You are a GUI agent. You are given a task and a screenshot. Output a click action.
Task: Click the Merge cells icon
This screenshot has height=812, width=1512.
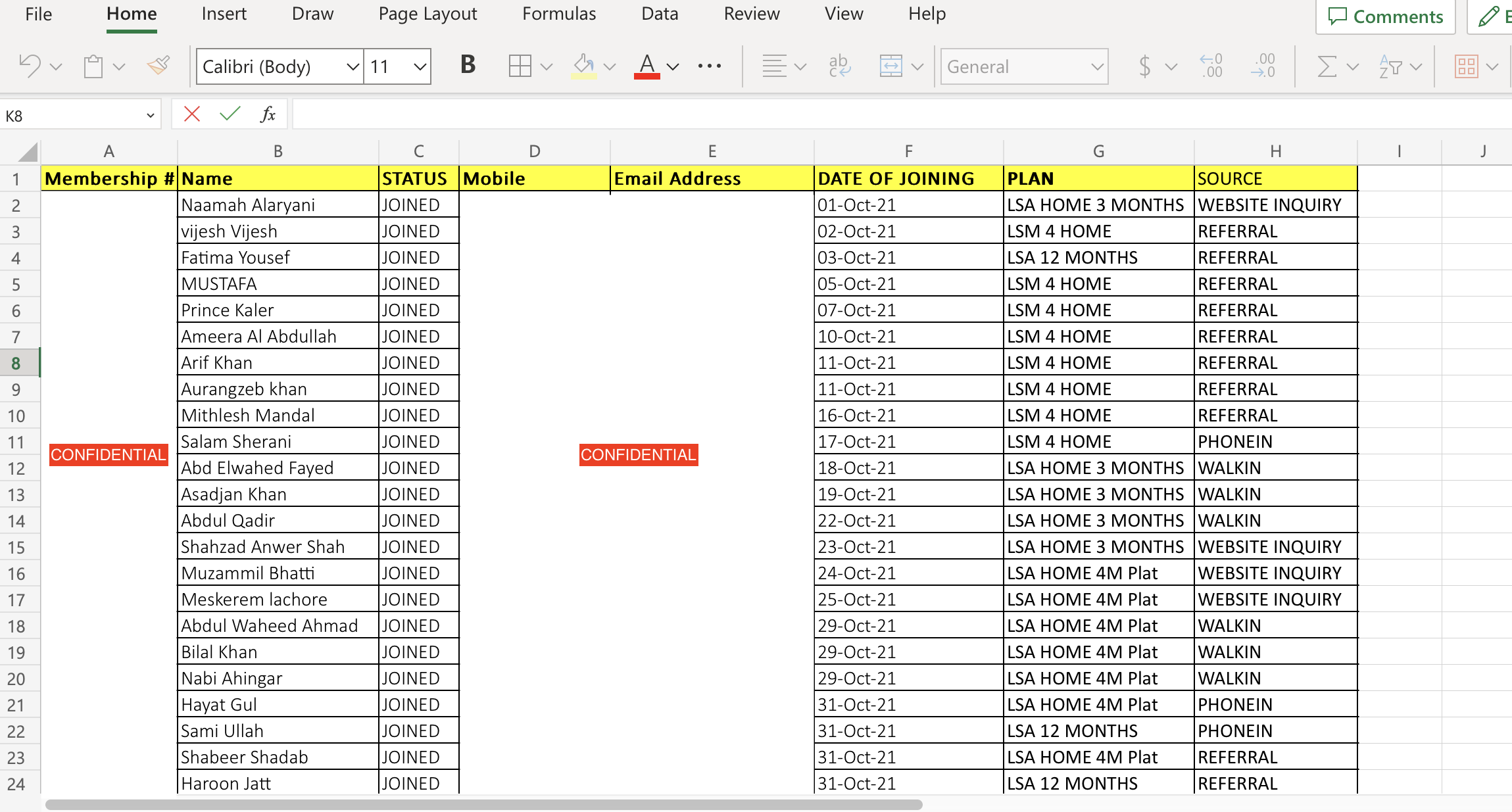point(890,66)
